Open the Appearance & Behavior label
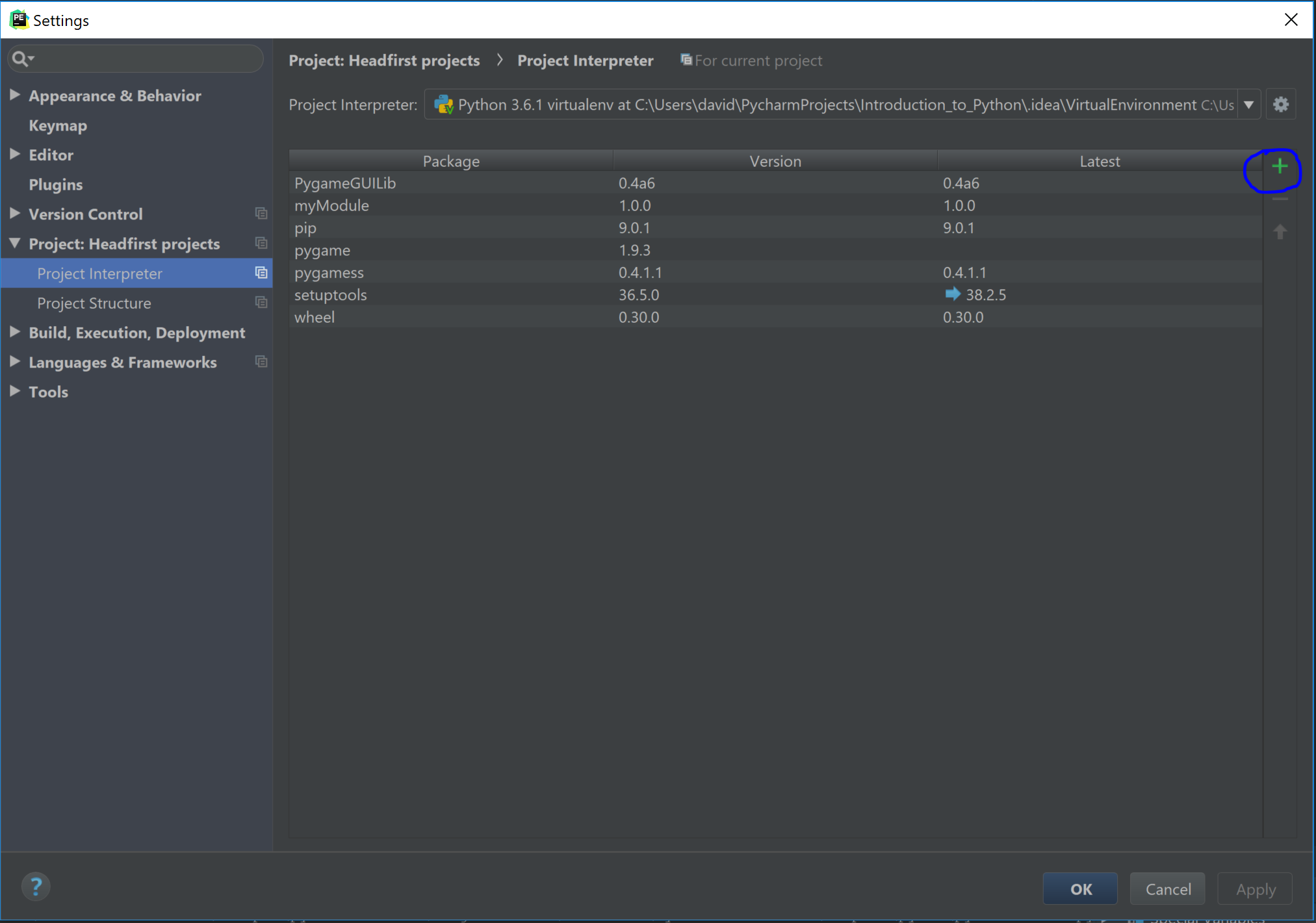The height and width of the screenshot is (923, 1316). click(115, 95)
